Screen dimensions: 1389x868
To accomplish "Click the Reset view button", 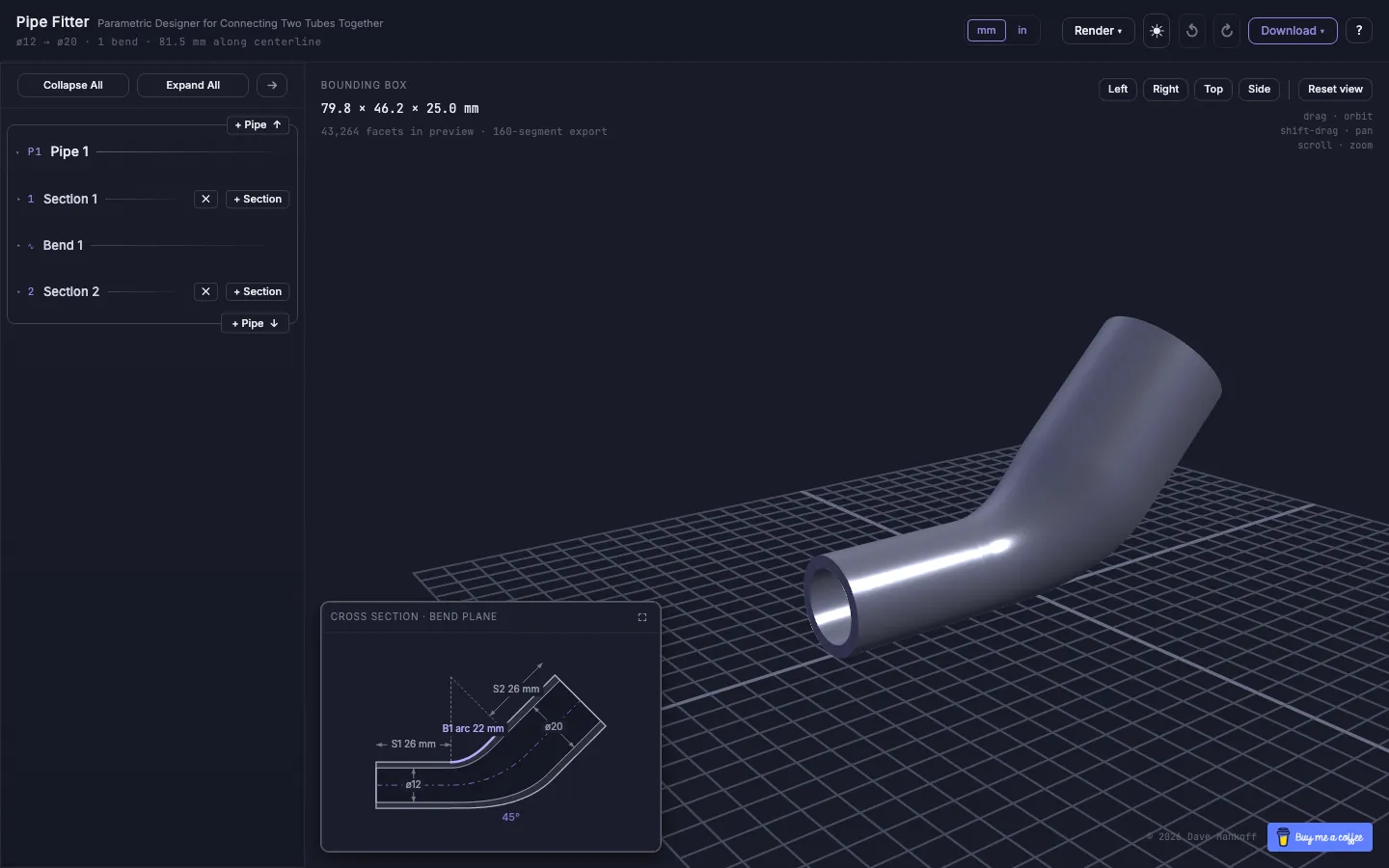I will [1335, 90].
